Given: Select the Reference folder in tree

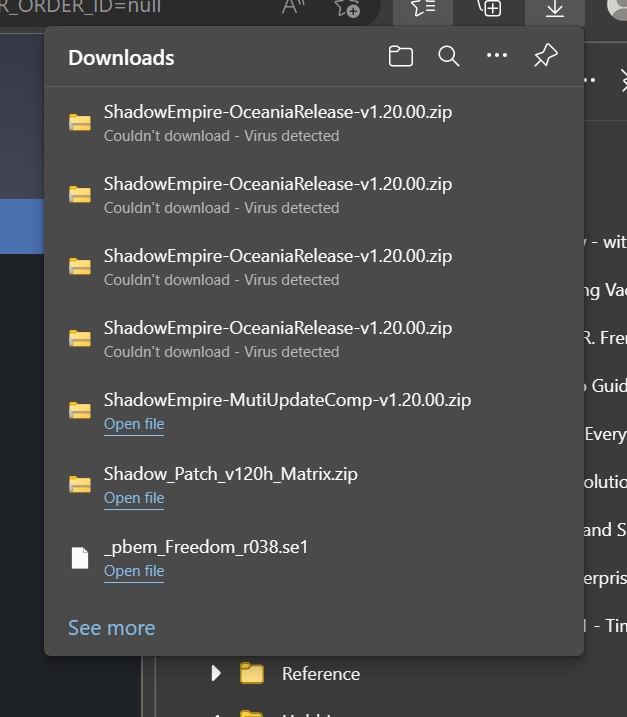Looking at the screenshot, I should (321, 674).
